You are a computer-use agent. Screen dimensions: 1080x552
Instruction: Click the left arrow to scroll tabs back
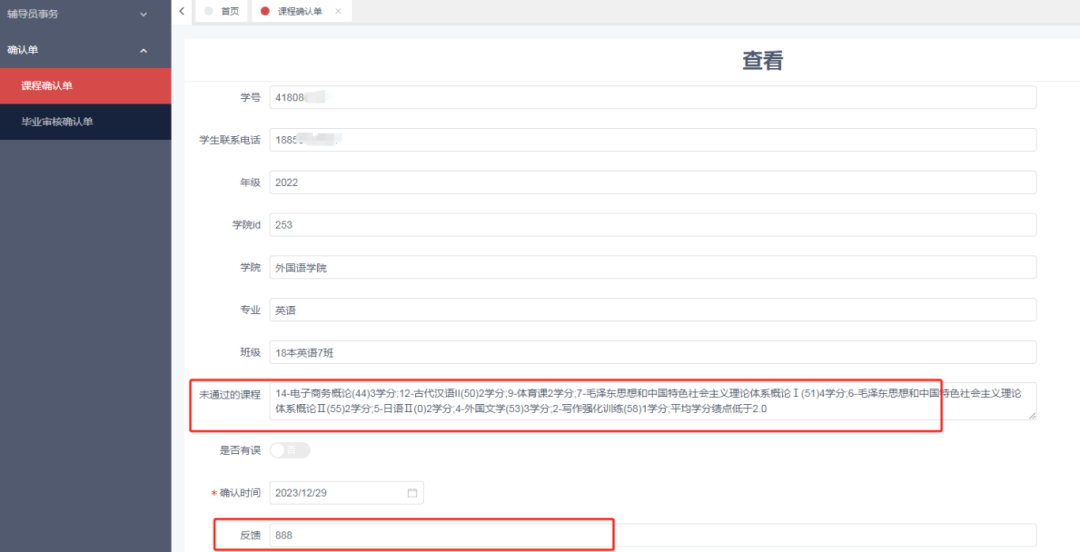coord(181,11)
